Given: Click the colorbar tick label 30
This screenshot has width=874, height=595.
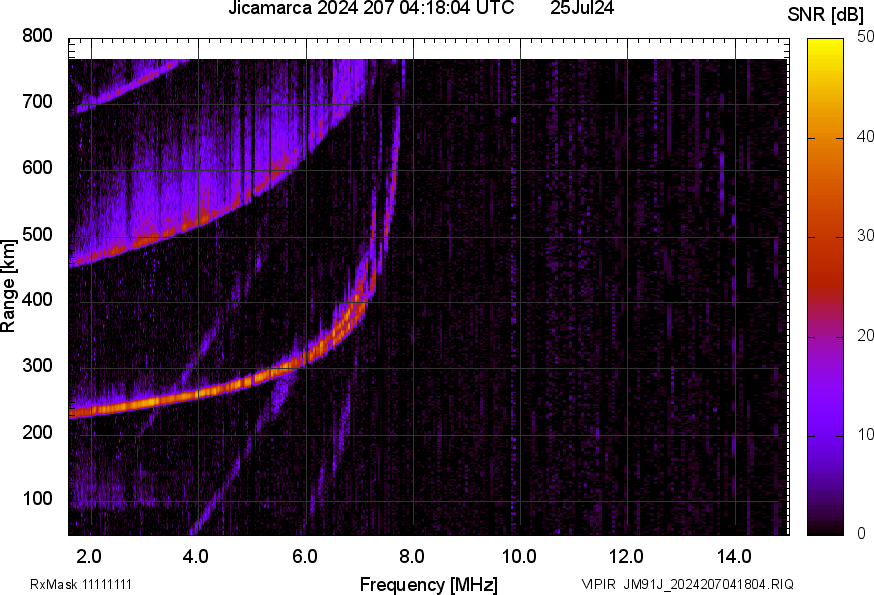Looking at the screenshot, I should 865,236.
